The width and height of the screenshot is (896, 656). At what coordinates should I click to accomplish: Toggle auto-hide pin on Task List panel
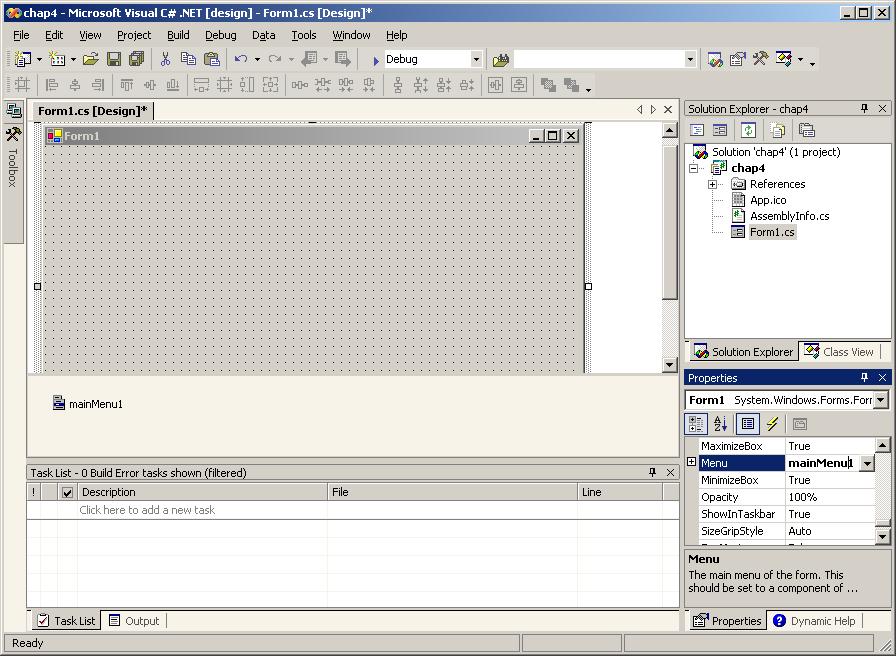point(652,472)
